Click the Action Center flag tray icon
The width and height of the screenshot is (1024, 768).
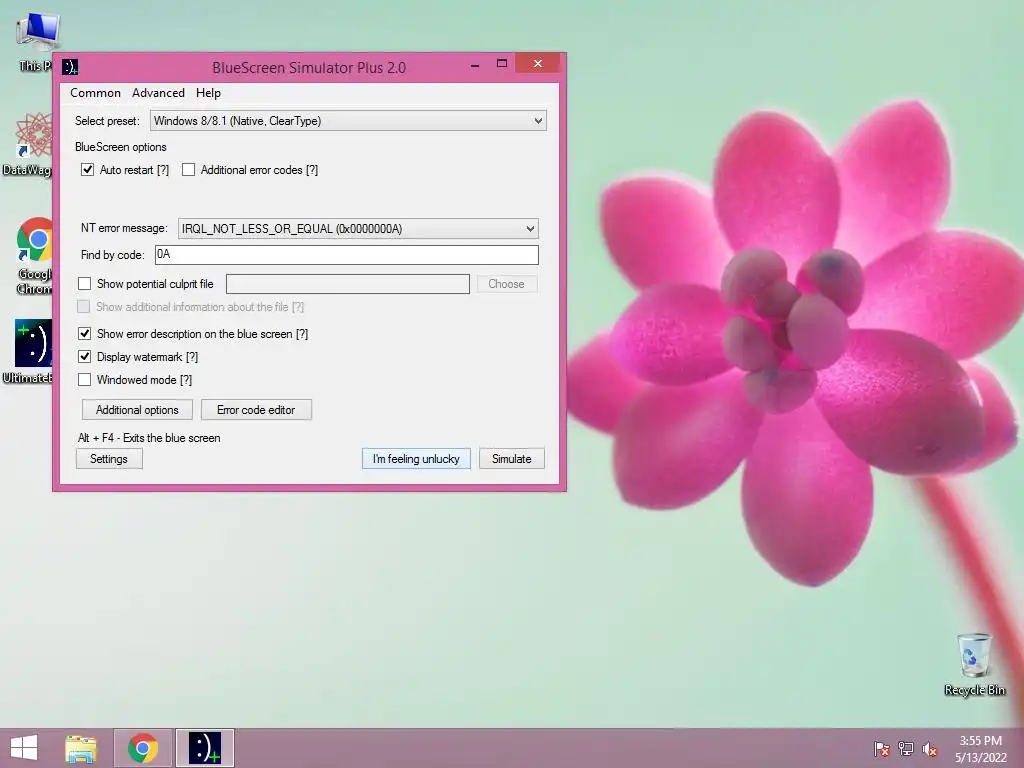pos(881,749)
